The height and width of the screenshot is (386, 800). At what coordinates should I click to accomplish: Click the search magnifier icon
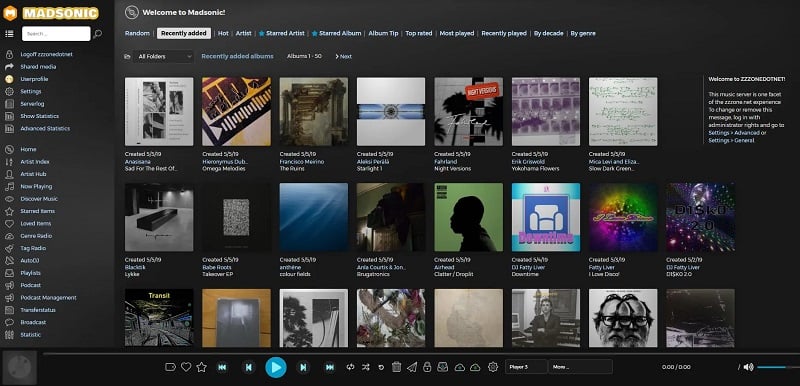click(x=97, y=34)
